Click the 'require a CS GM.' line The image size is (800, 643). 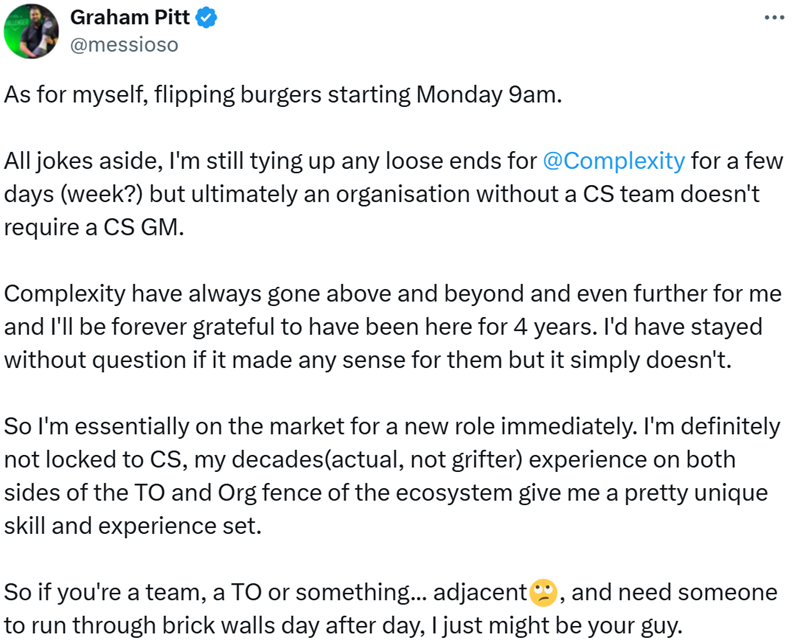coord(94,227)
